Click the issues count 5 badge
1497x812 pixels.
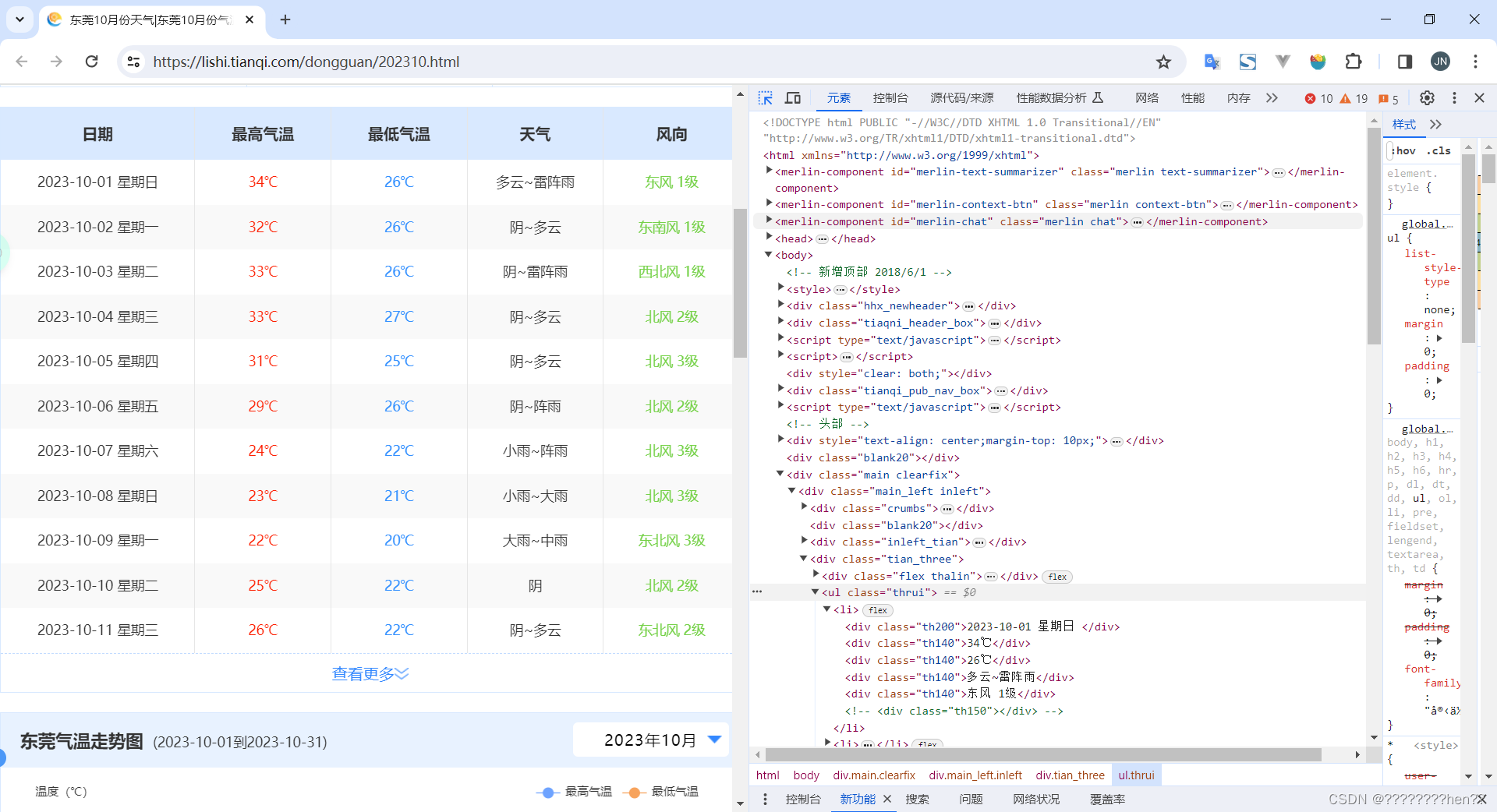(1388, 99)
